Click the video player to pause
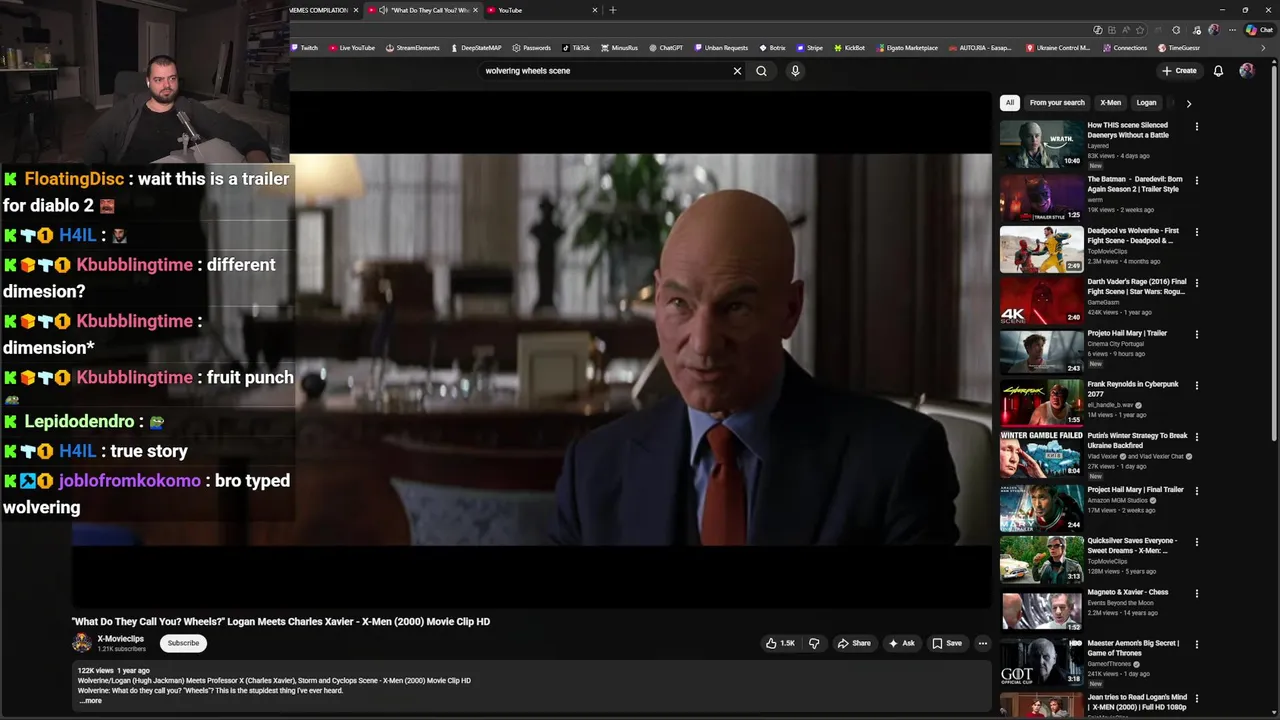 pyautogui.click(x=531, y=350)
